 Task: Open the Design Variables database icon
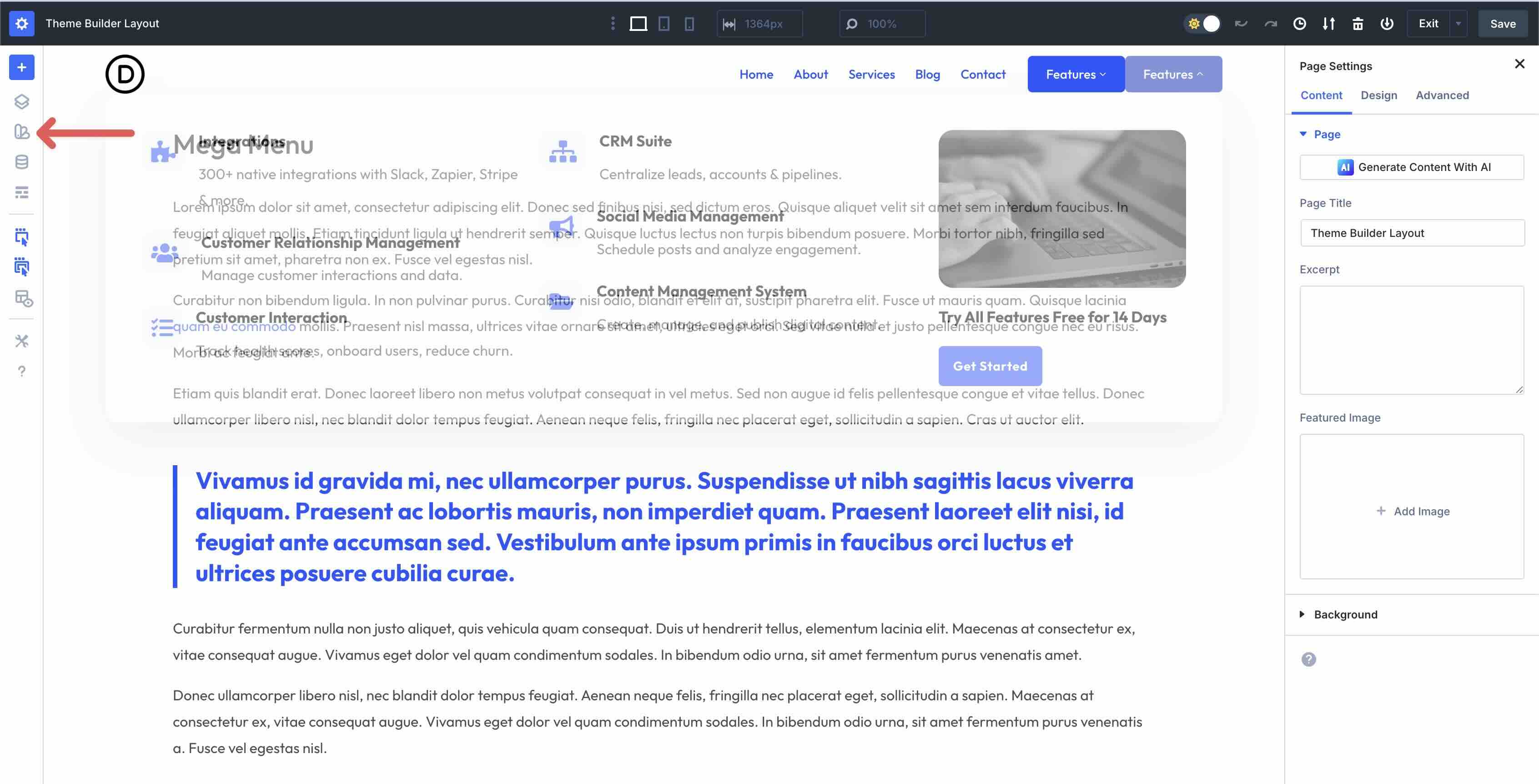(x=21, y=161)
